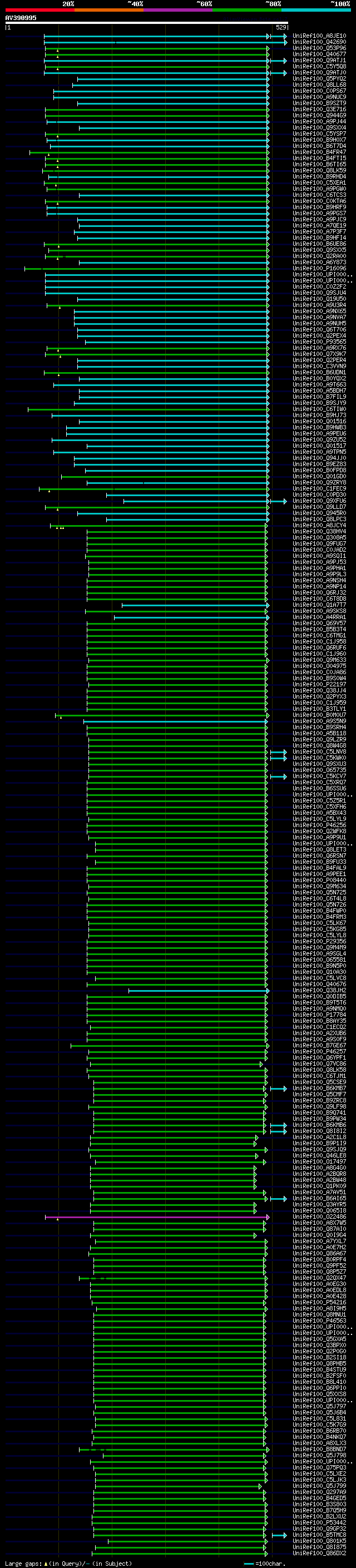The height and width of the screenshot is (1568, 356).
Task: Click the UniRef100_C5KCV7 hit label
Action: [x=319, y=776]
